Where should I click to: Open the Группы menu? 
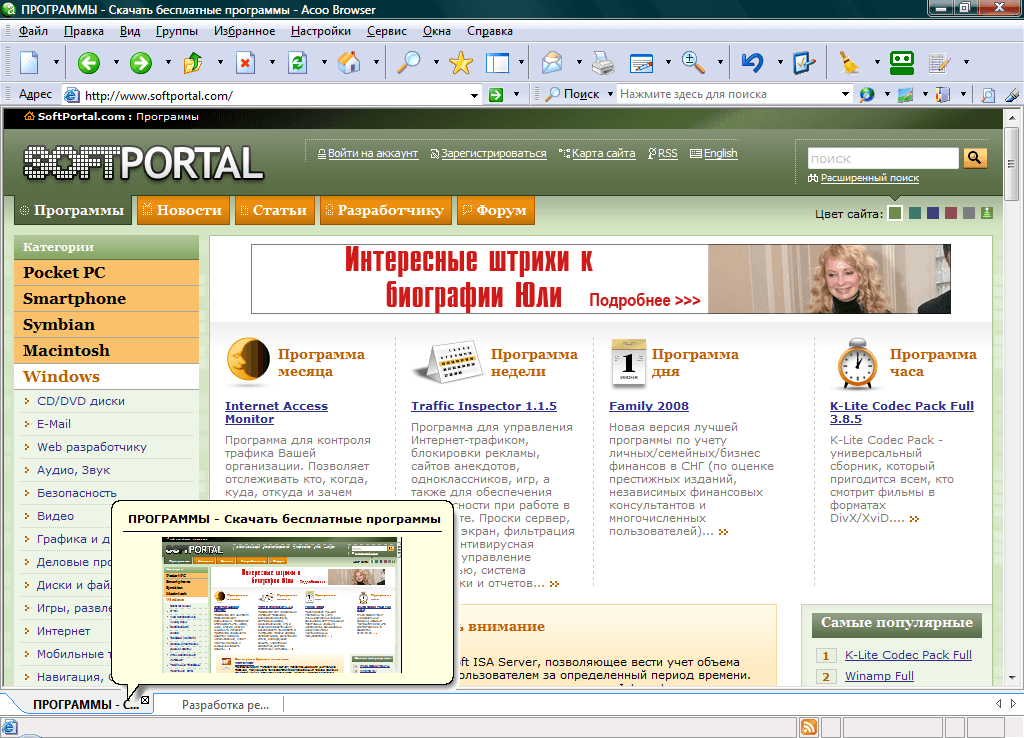point(176,31)
